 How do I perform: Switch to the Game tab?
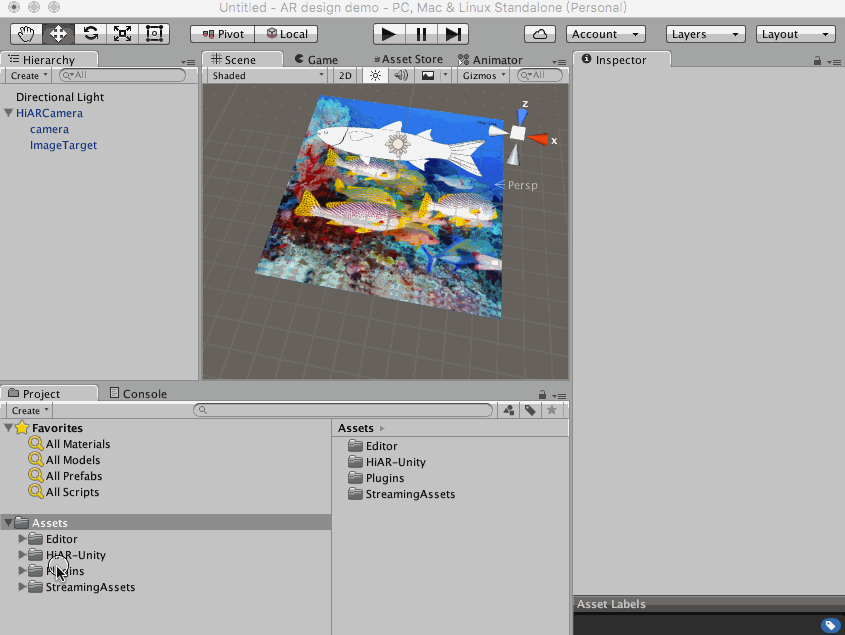pyautogui.click(x=317, y=60)
